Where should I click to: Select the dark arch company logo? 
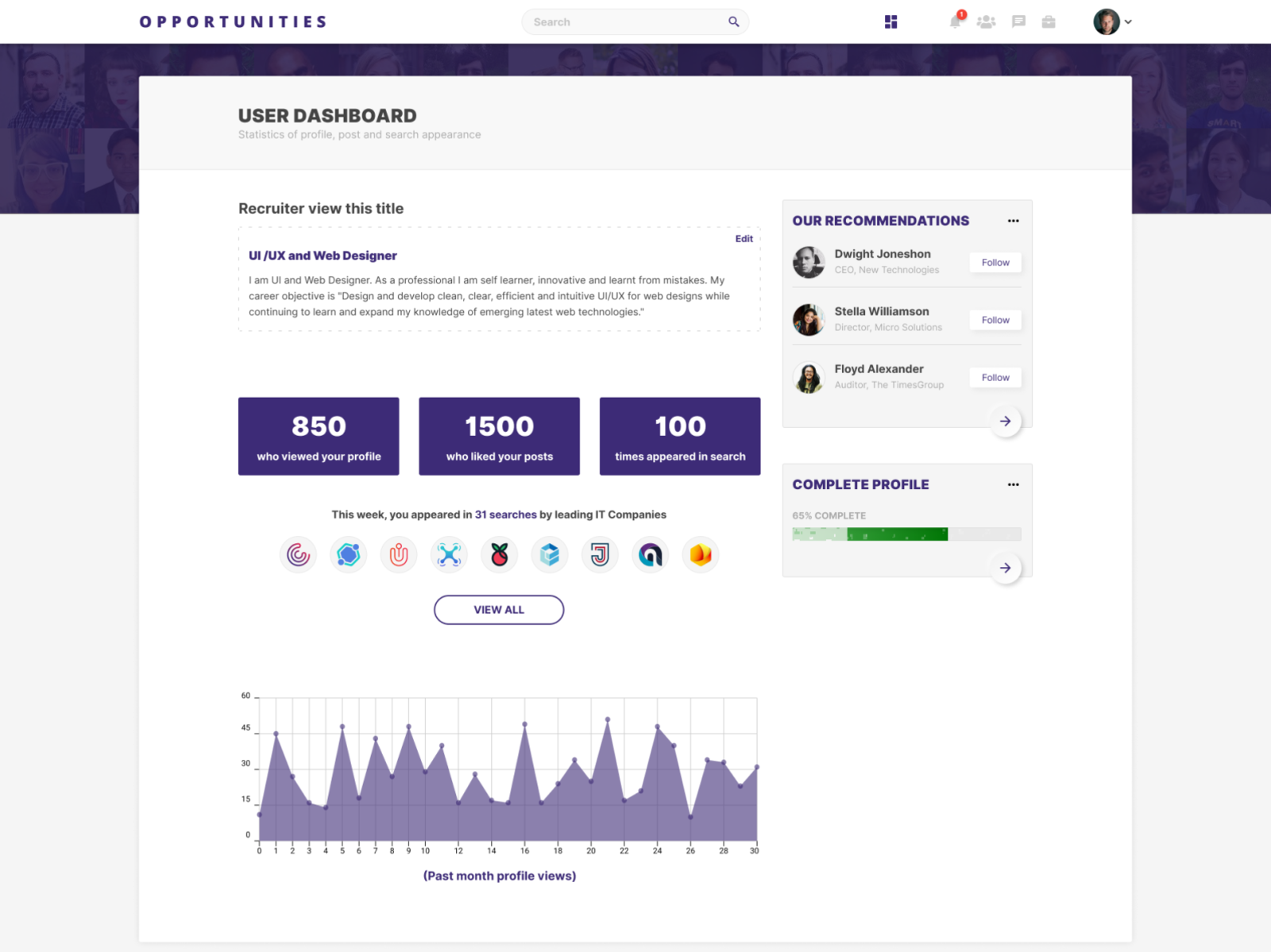[x=650, y=554]
